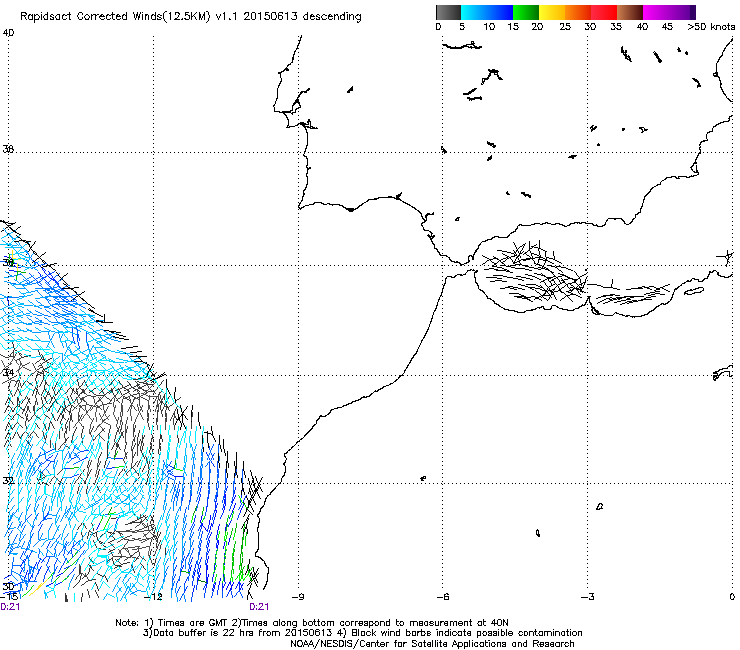
Task: Click the "15" label under the color scale
Action: [x=513, y=27]
